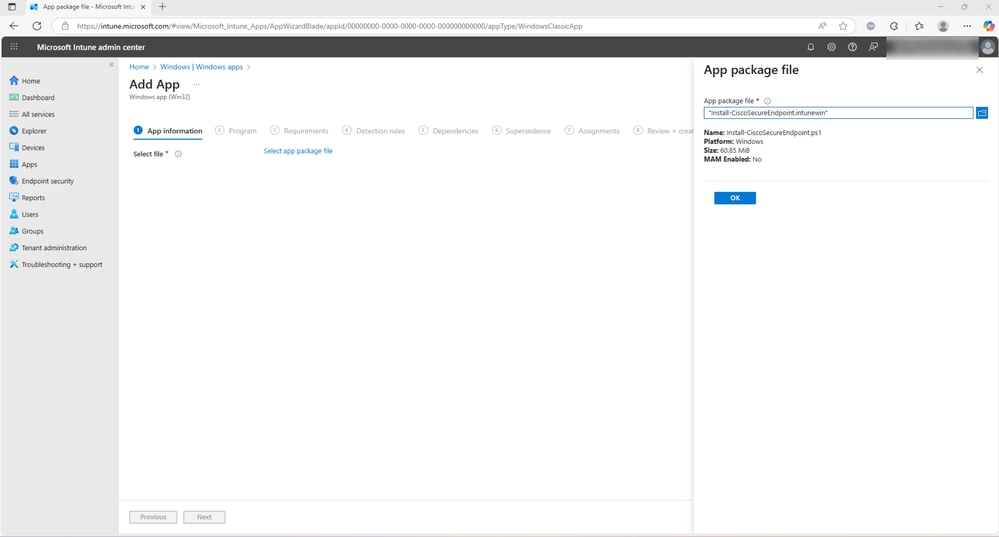The image size is (999, 537).
Task: Collapse the left navigation sidebar
Action: tap(111, 64)
